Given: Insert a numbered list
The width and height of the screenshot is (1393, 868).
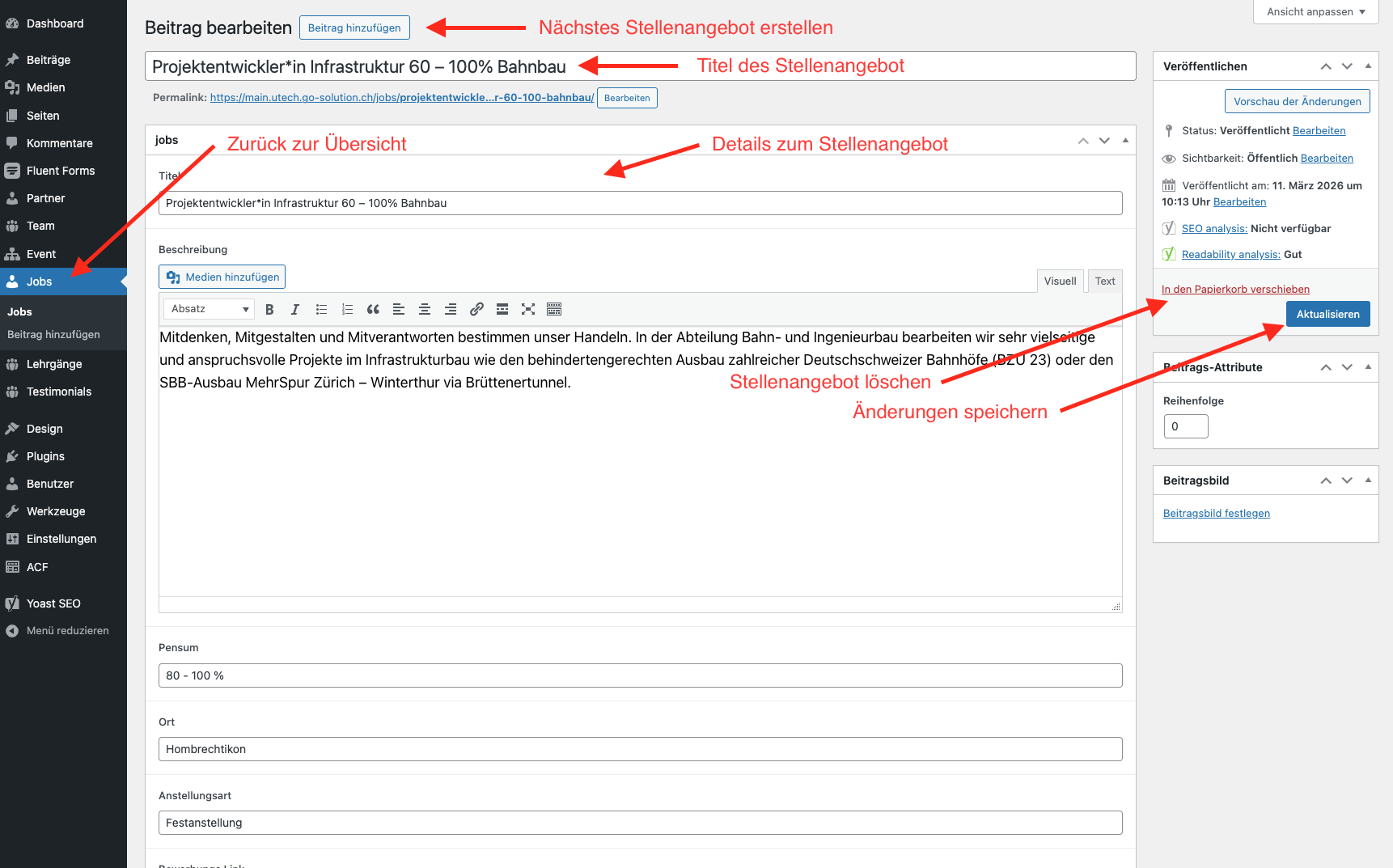Looking at the screenshot, I should coord(347,309).
